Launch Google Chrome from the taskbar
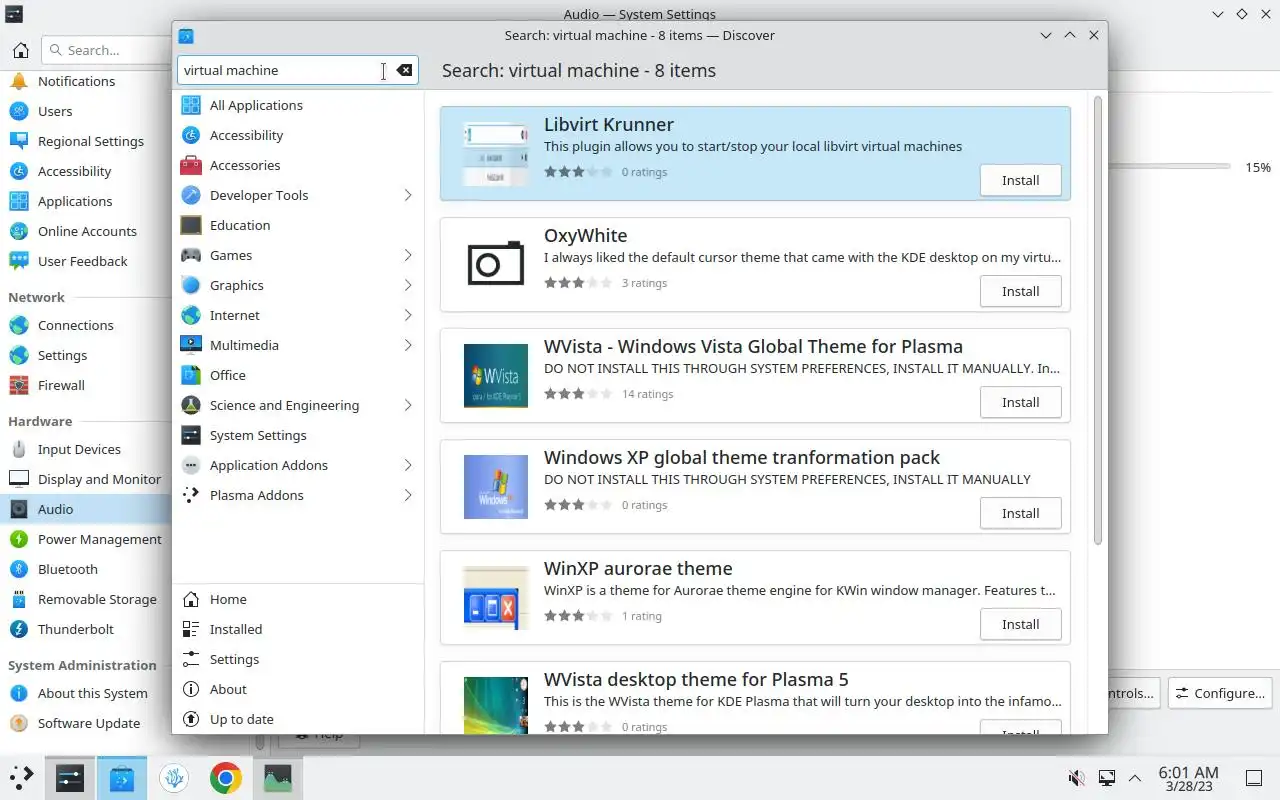 pyautogui.click(x=226, y=777)
